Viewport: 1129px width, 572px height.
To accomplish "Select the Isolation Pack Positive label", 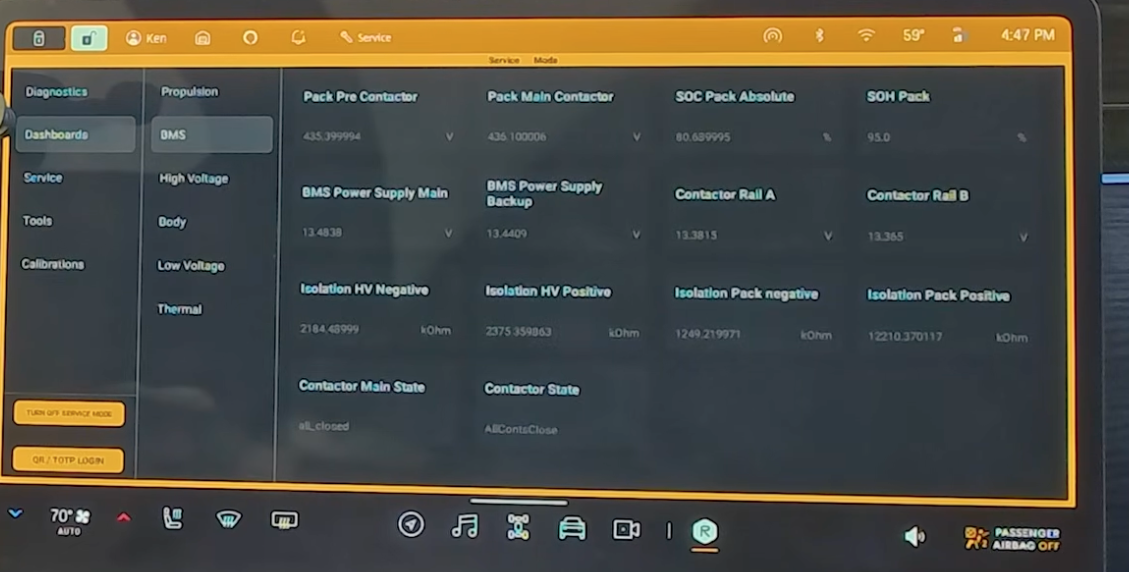I will pos(938,295).
